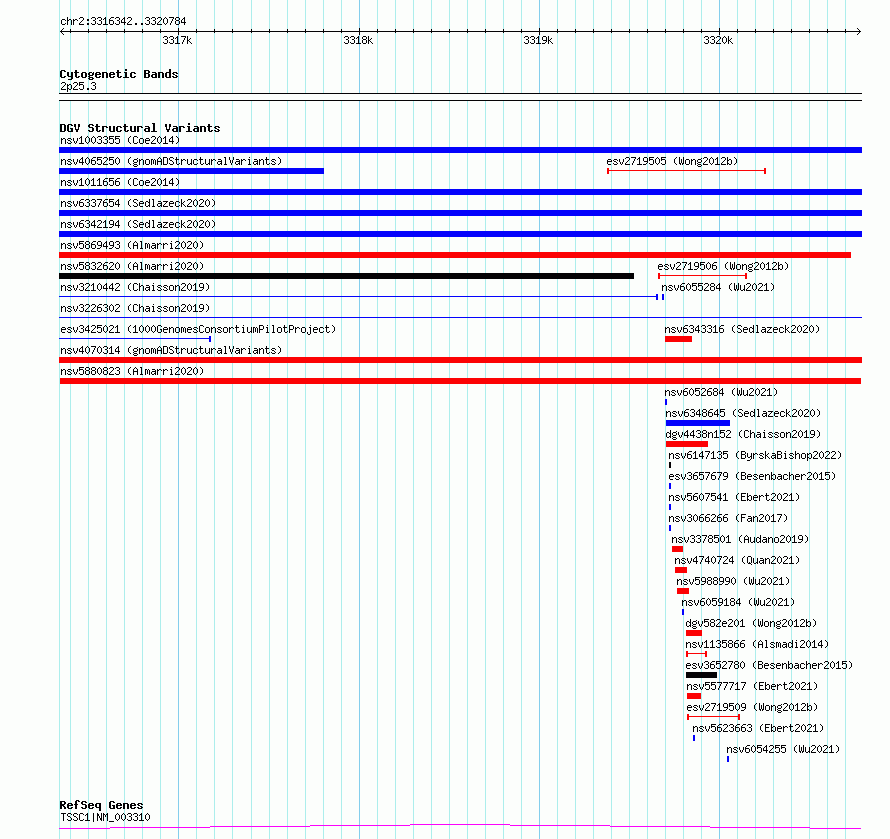Click the 3318k ruler tick label
Image resolution: width=890 pixels, height=839 pixels.
click(x=358, y=40)
